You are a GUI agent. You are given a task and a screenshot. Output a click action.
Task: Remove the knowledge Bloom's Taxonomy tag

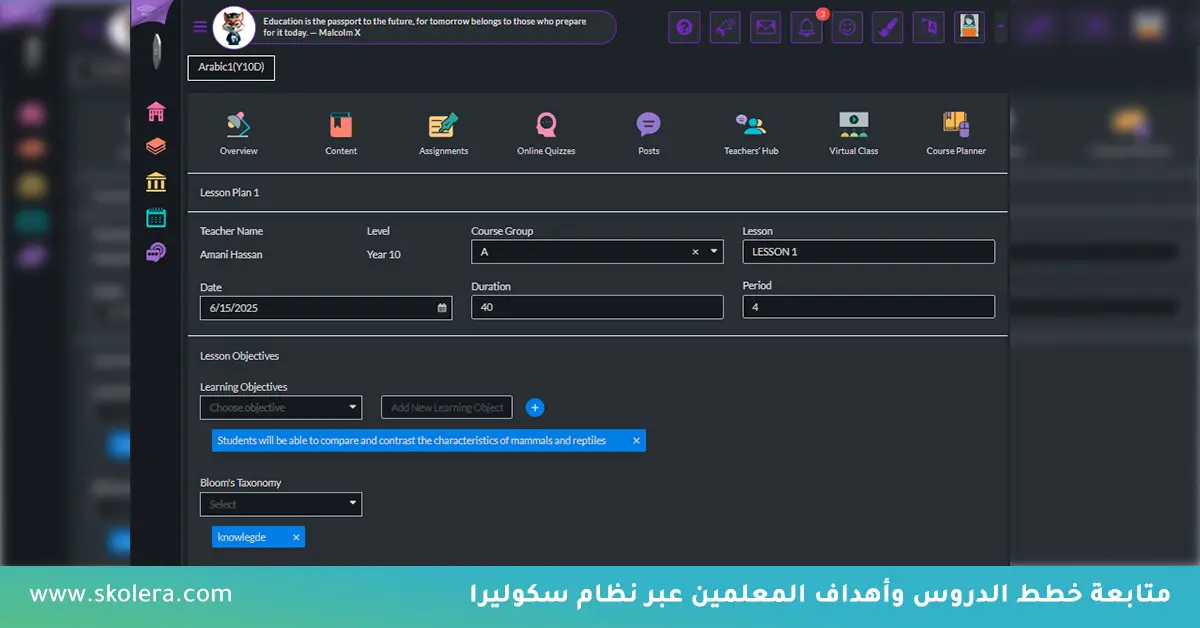point(296,537)
